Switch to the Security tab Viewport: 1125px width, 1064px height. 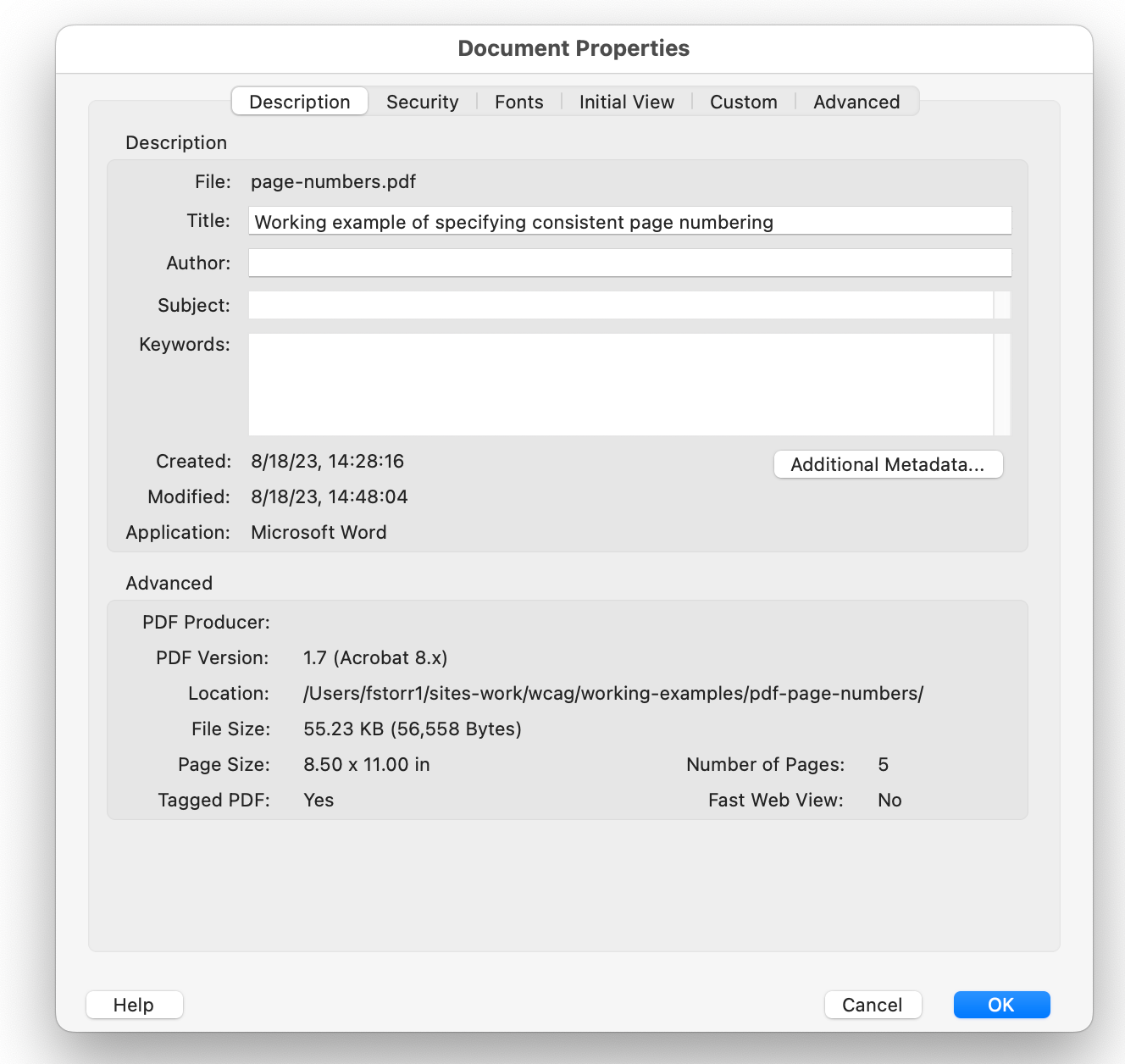[422, 102]
